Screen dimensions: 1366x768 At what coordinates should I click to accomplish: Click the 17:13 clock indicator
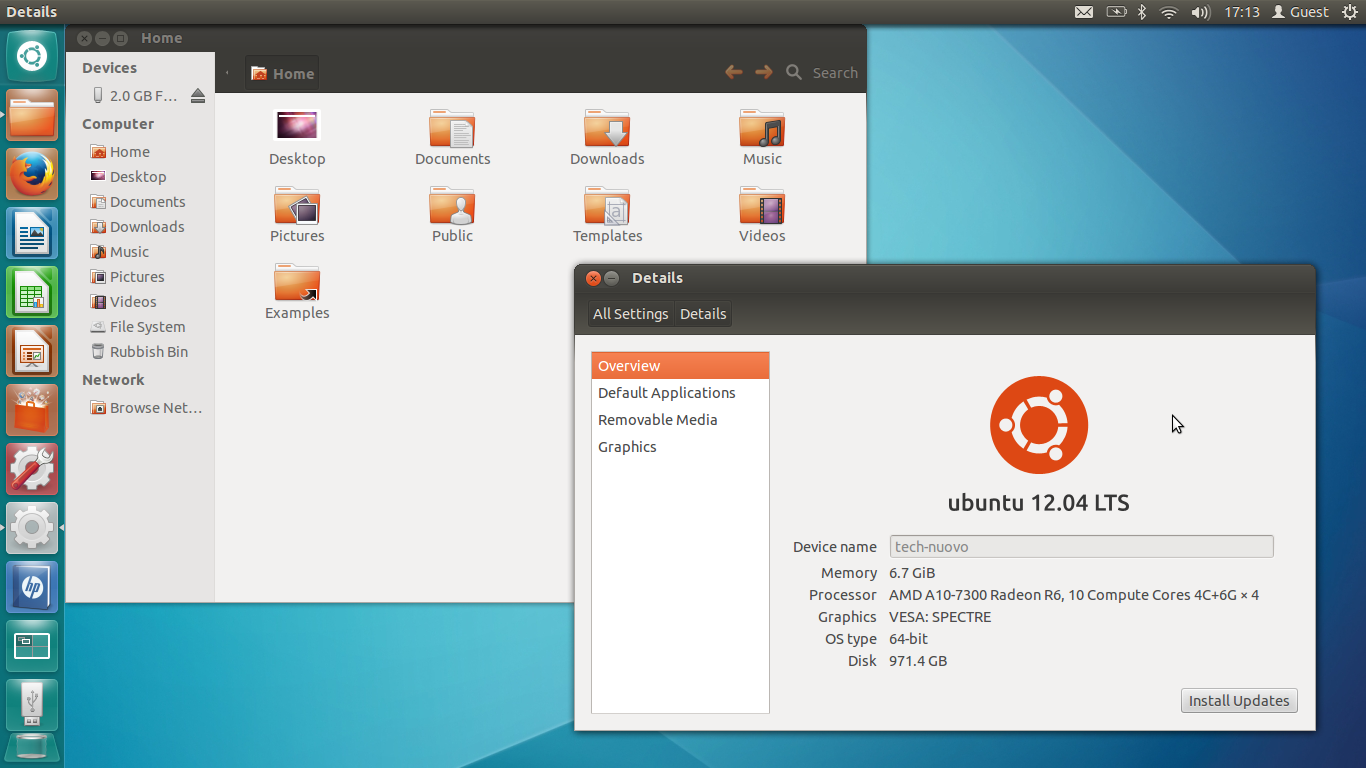click(1241, 12)
